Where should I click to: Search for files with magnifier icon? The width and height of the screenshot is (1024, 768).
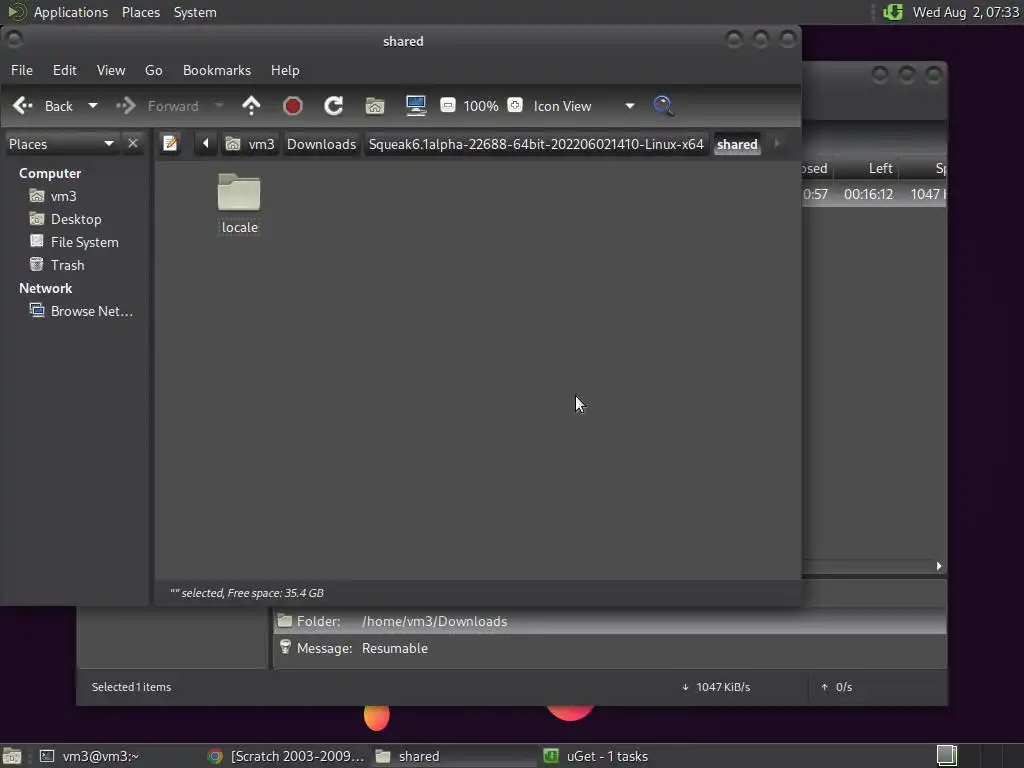[x=664, y=106]
